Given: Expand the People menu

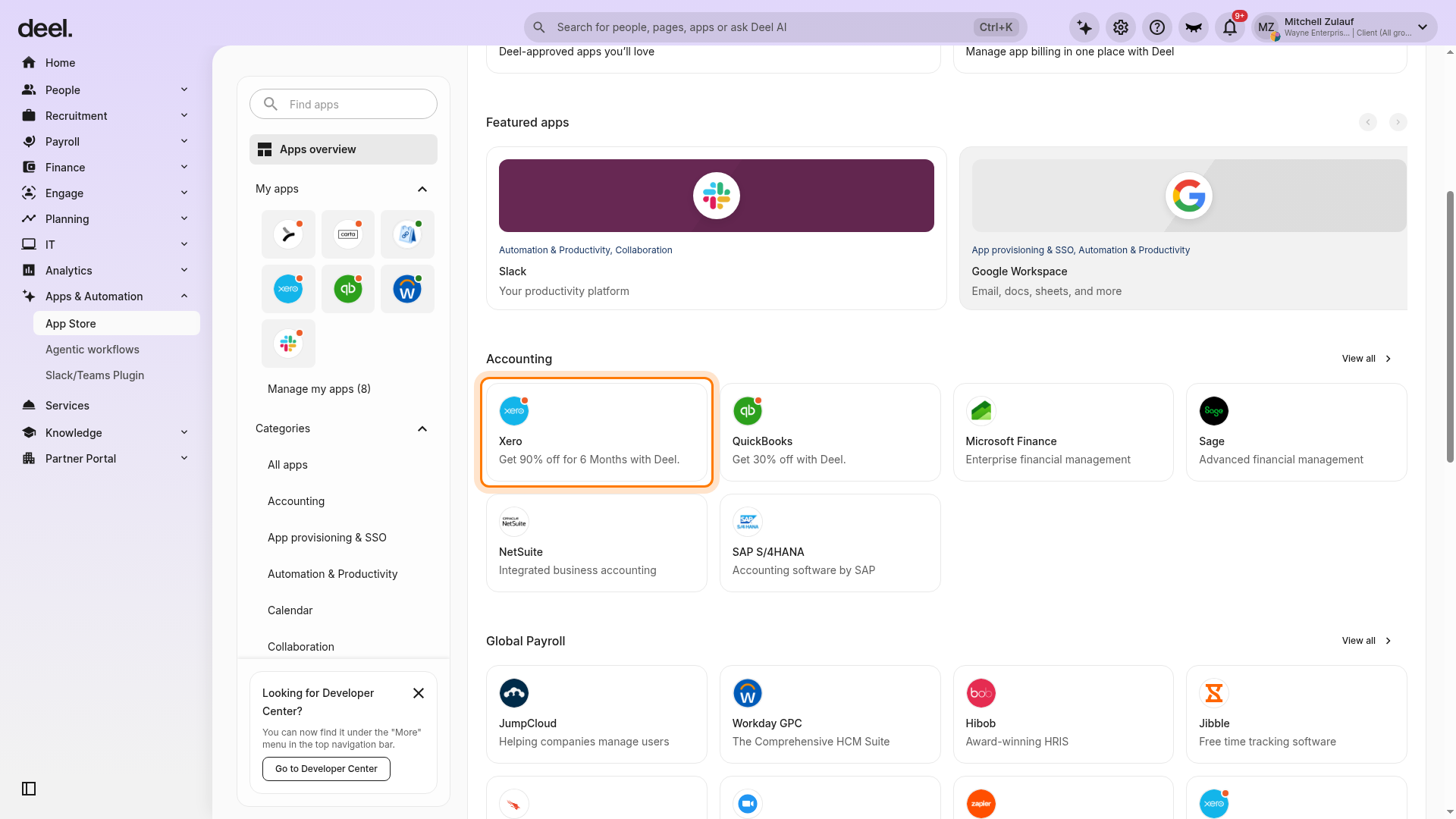Looking at the screenshot, I should coord(106,89).
